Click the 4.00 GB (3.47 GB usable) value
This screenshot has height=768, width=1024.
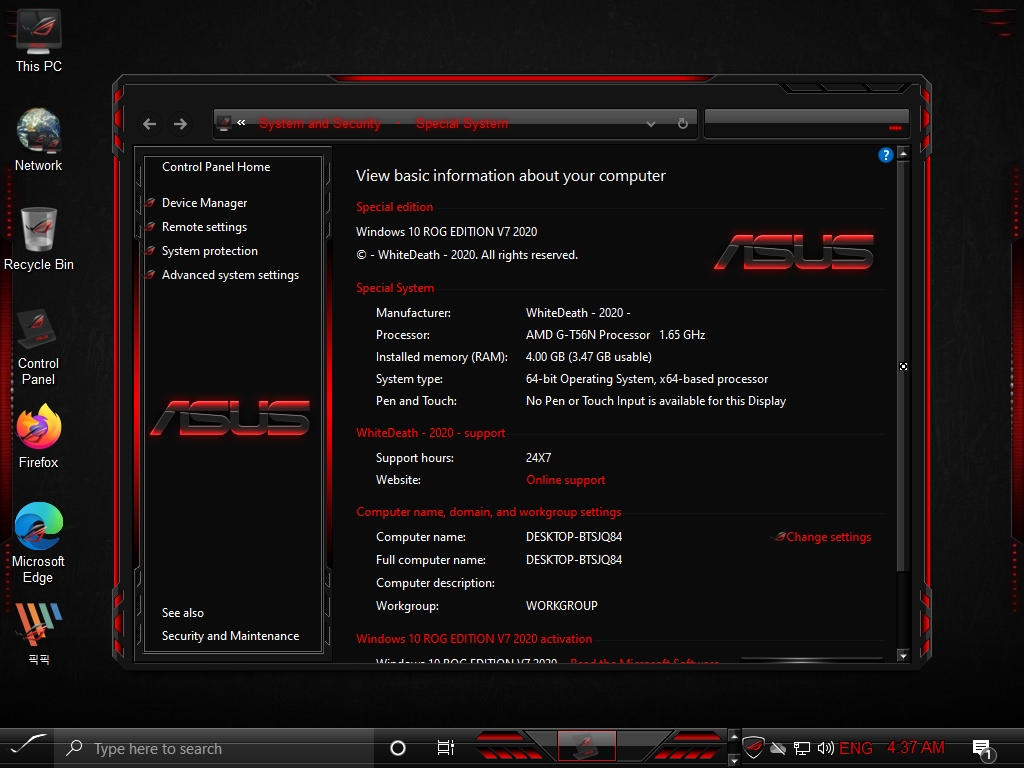click(588, 357)
